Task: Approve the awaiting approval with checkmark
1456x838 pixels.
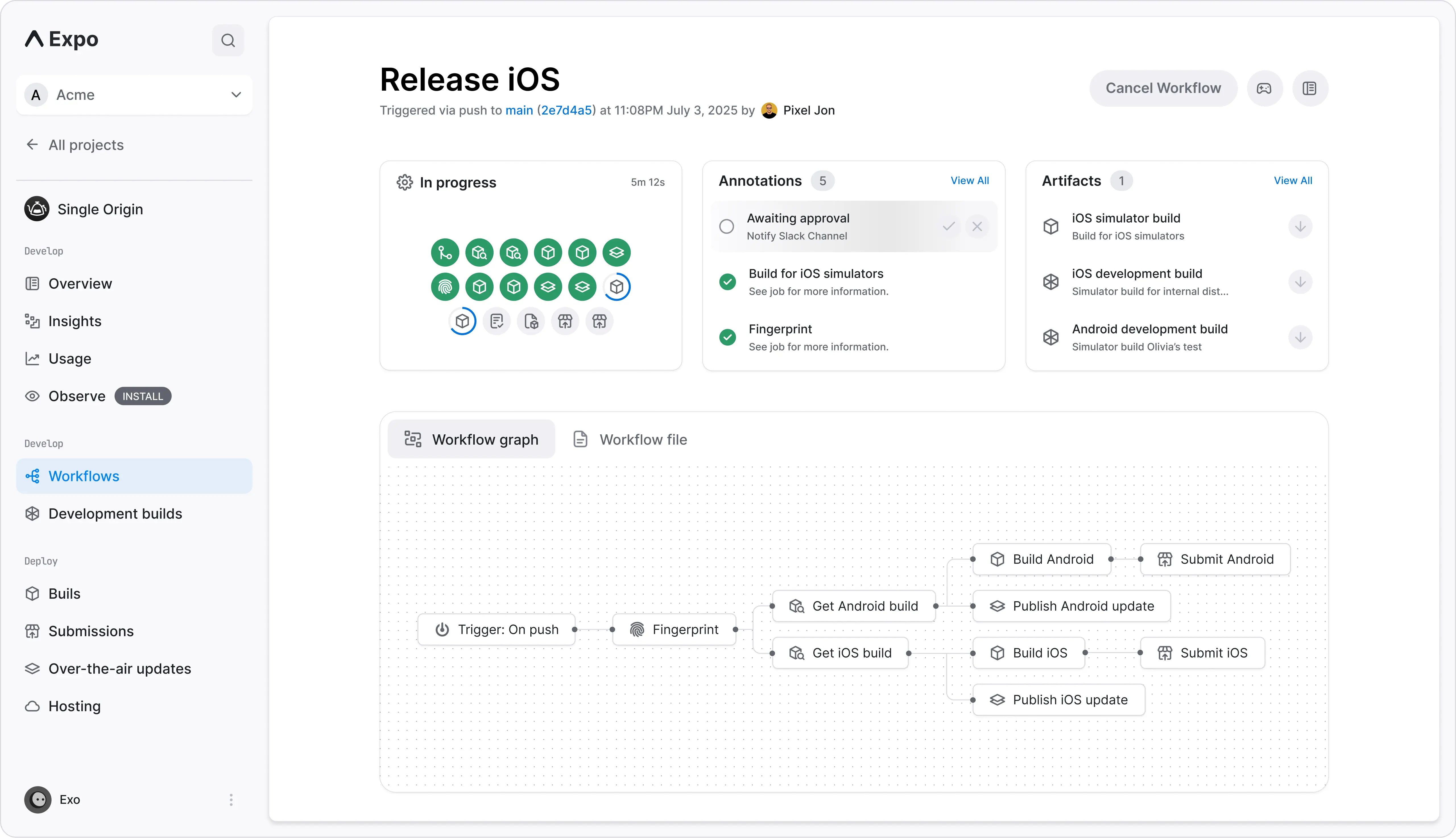Action: tap(949, 227)
